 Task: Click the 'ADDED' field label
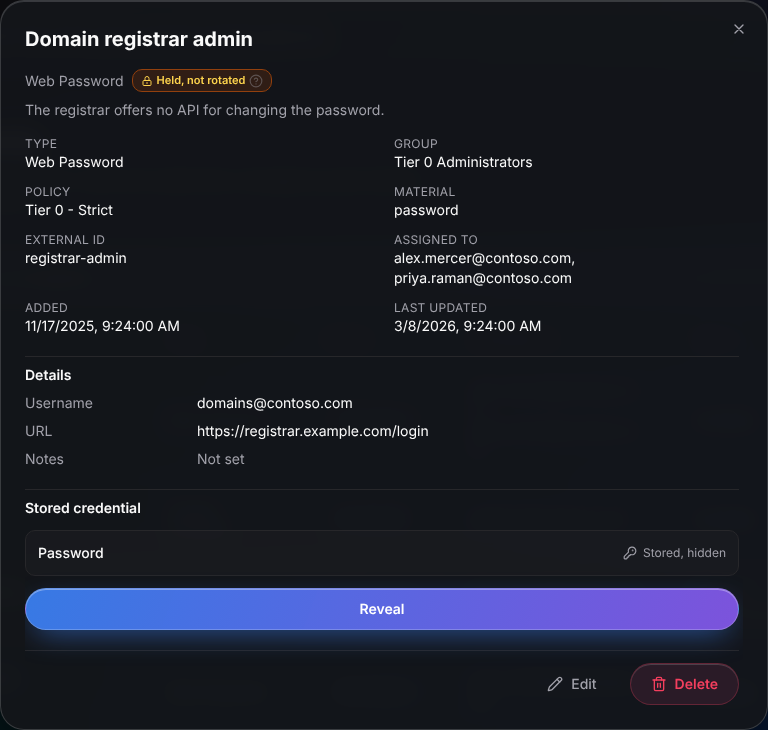tap(46, 308)
